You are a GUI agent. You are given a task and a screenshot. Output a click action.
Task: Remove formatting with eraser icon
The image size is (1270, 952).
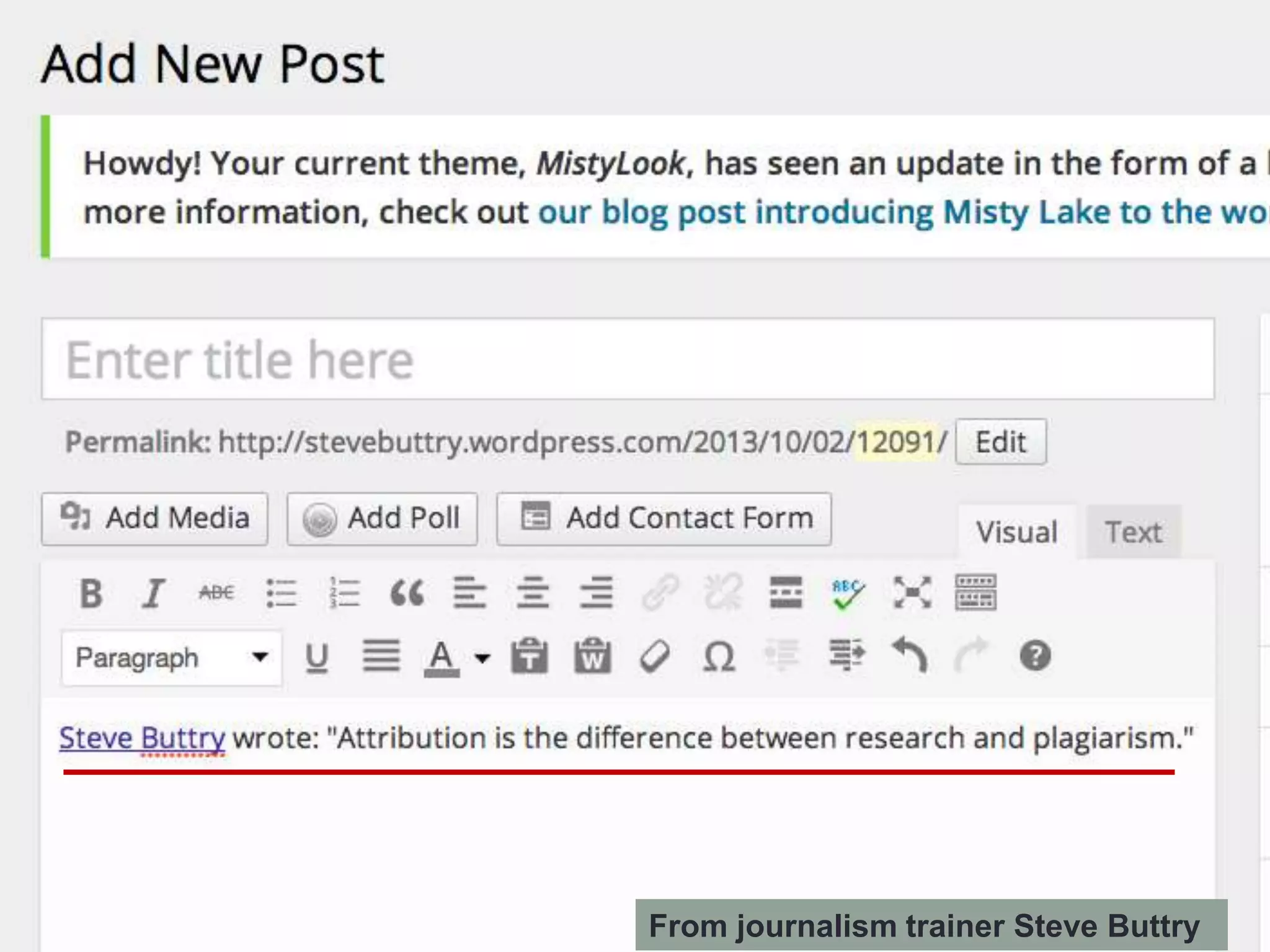[655, 656]
